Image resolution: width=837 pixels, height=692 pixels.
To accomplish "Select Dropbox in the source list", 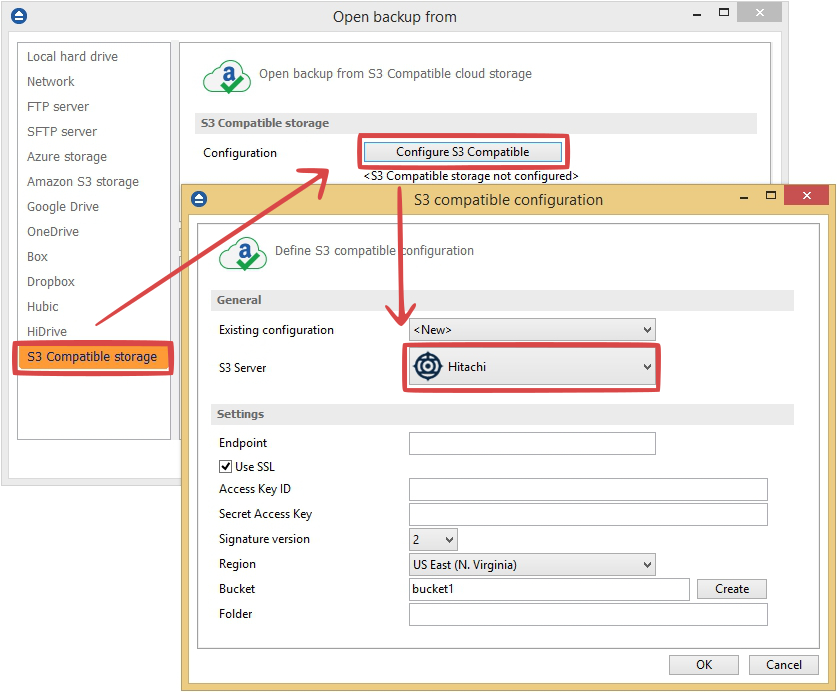I will coord(51,282).
